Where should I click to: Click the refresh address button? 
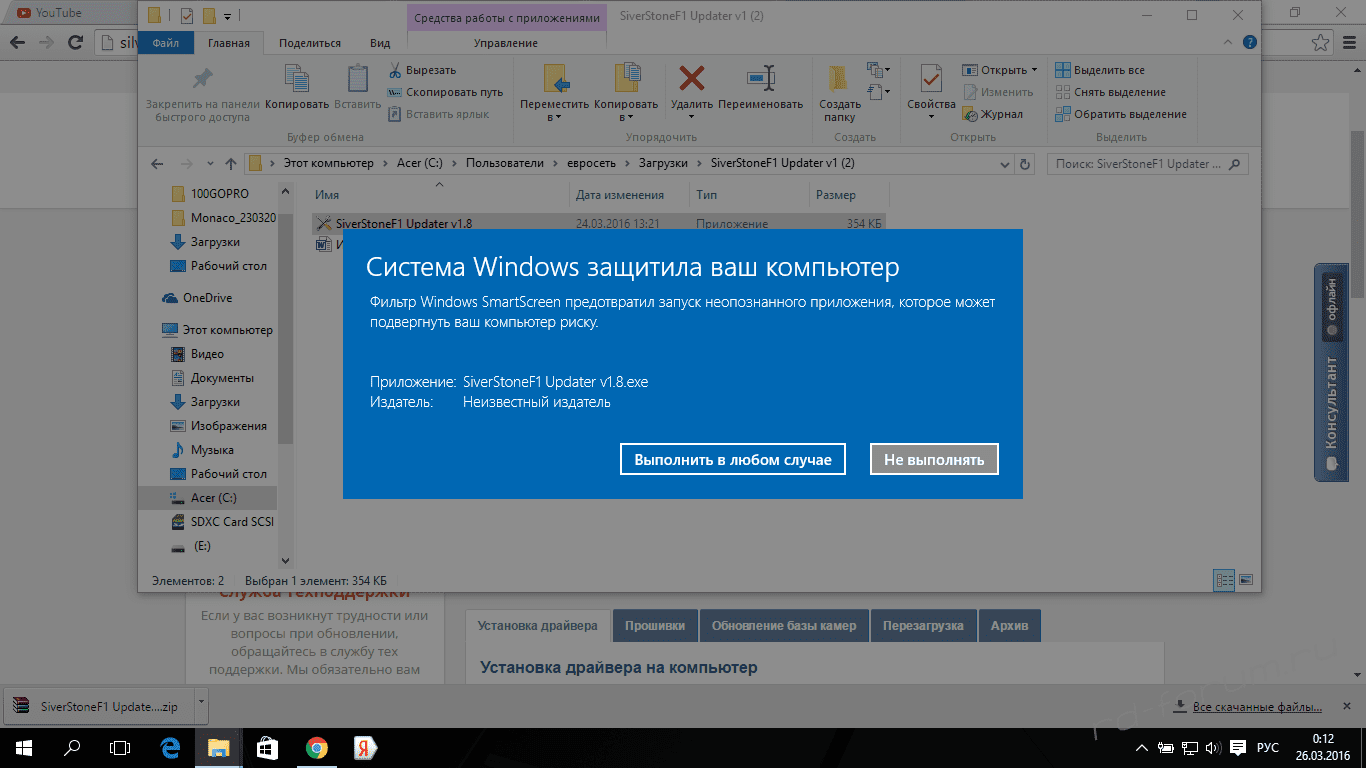pos(1024,163)
